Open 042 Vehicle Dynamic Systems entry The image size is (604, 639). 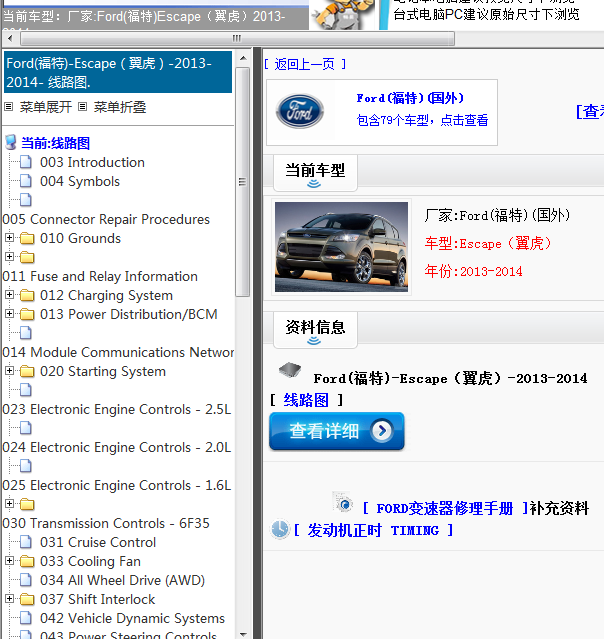(132, 618)
